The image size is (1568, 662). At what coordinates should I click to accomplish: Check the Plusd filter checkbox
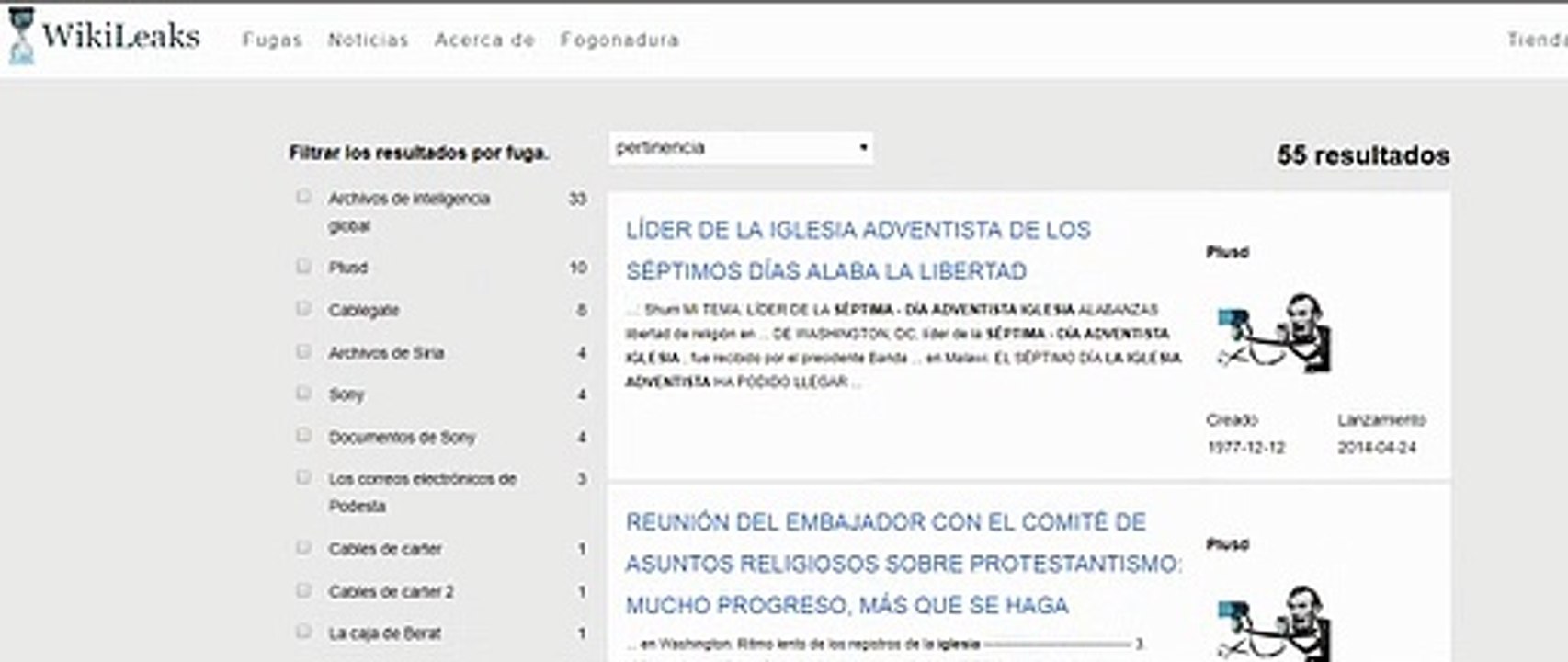[x=303, y=266]
